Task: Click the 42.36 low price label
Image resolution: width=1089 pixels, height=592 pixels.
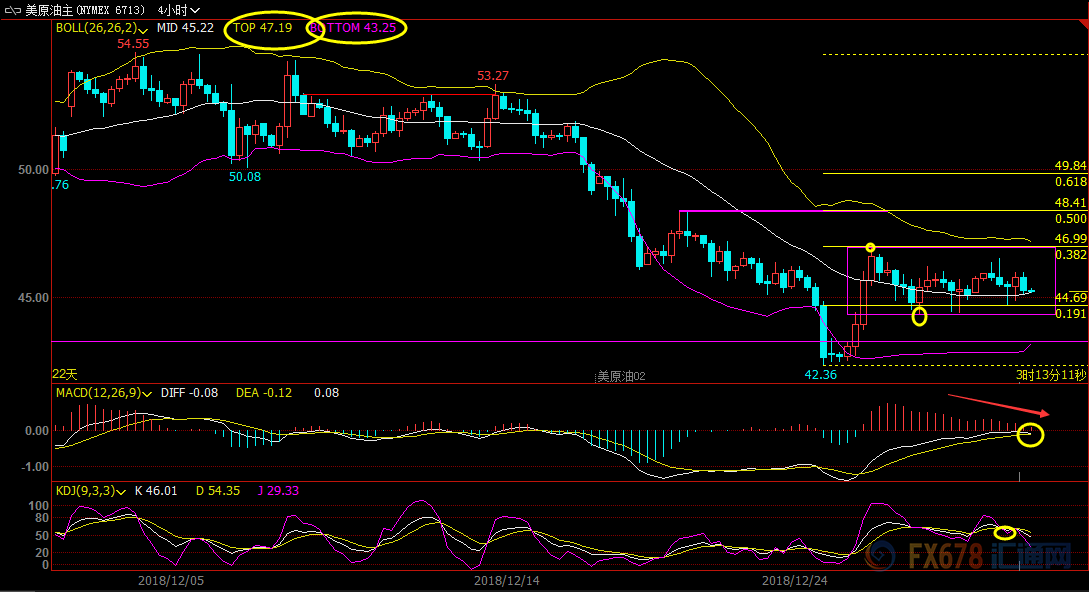Action: pos(821,374)
